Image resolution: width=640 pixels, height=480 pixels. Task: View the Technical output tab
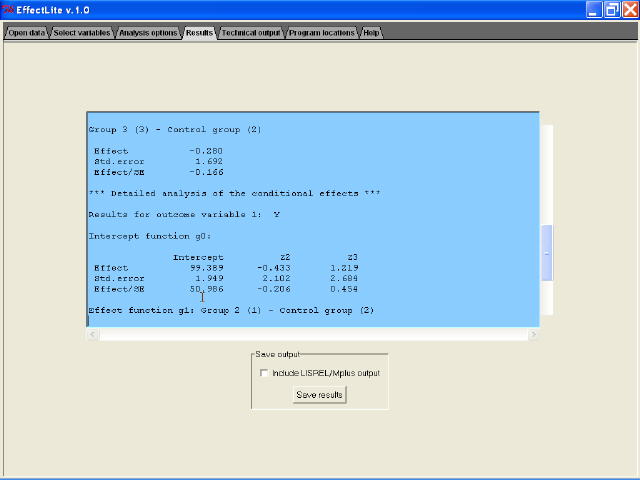pos(251,33)
